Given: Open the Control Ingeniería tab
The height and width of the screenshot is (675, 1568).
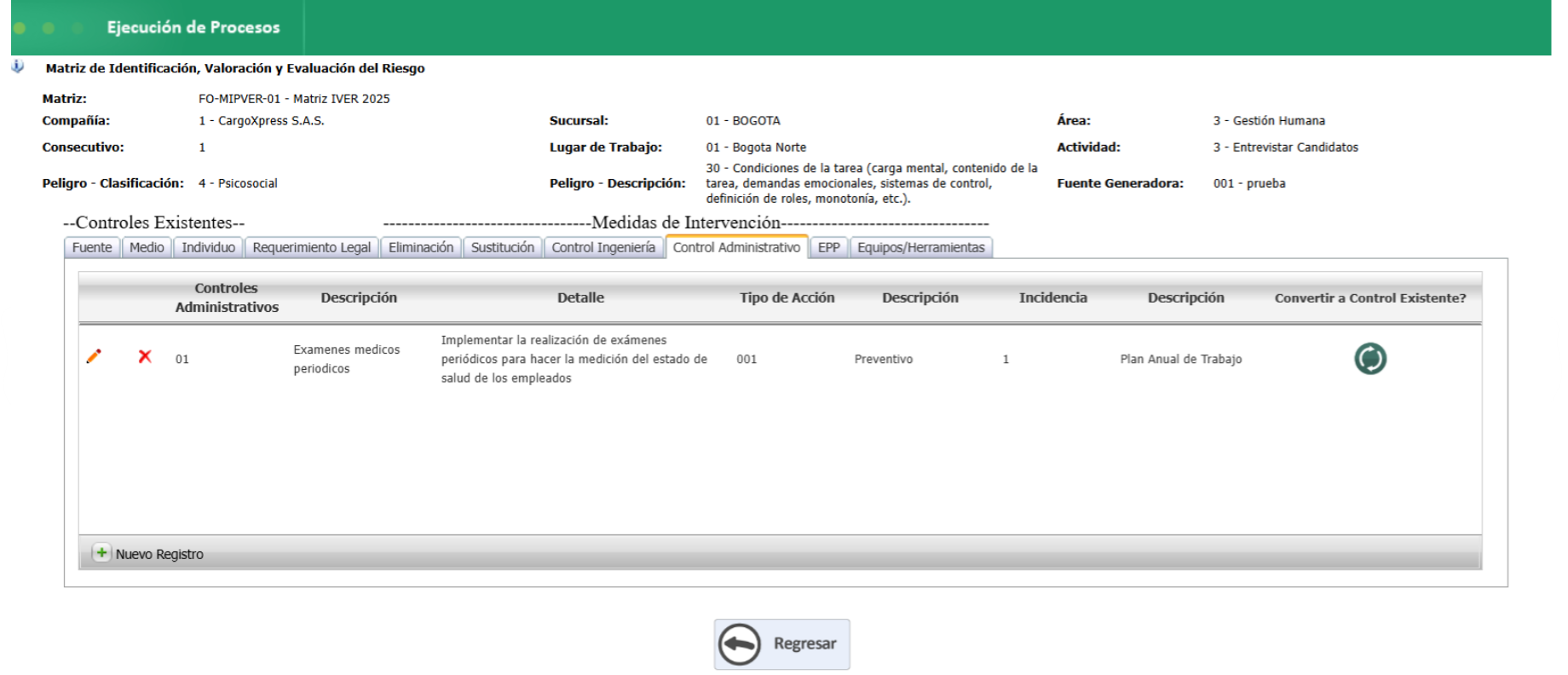Looking at the screenshot, I should tap(603, 247).
